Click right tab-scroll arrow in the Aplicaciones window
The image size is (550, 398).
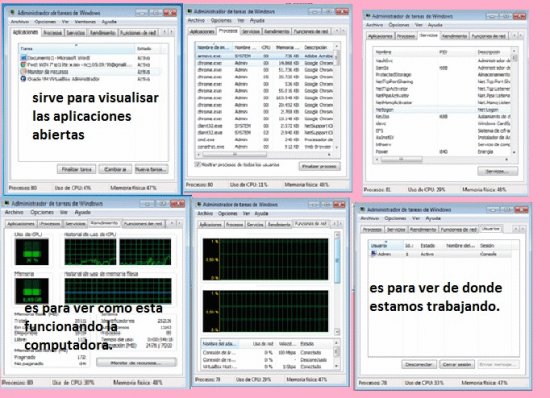point(172,32)
